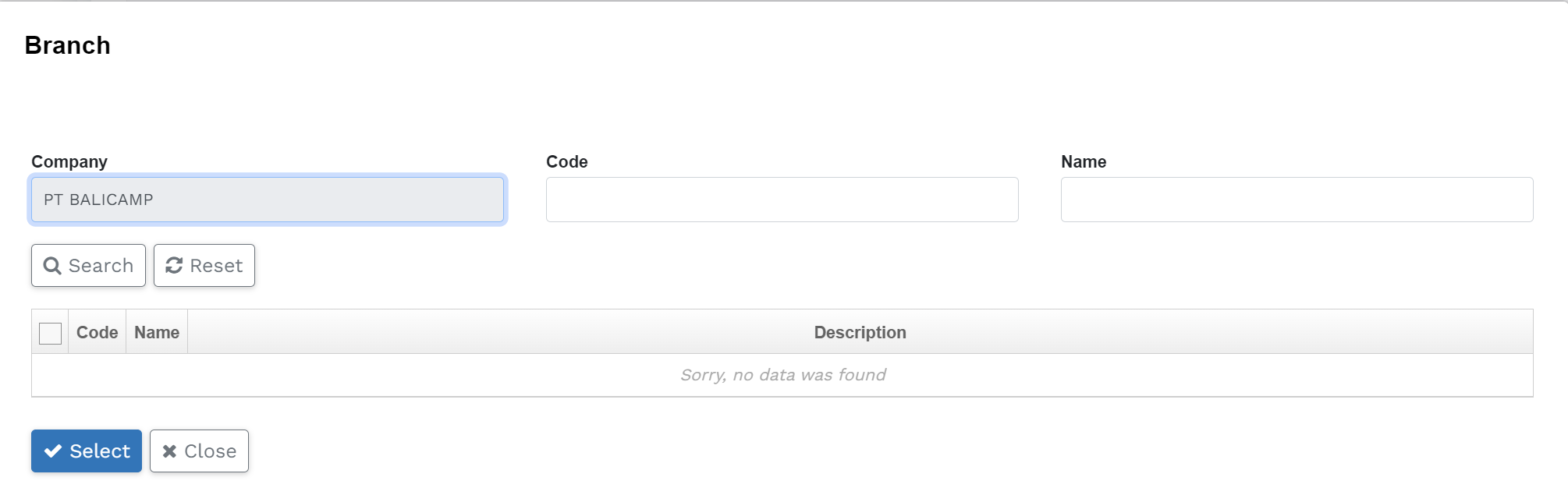1568x495 pixels.
Task: Click the magnifying glass Search icon
Action: 52,266
